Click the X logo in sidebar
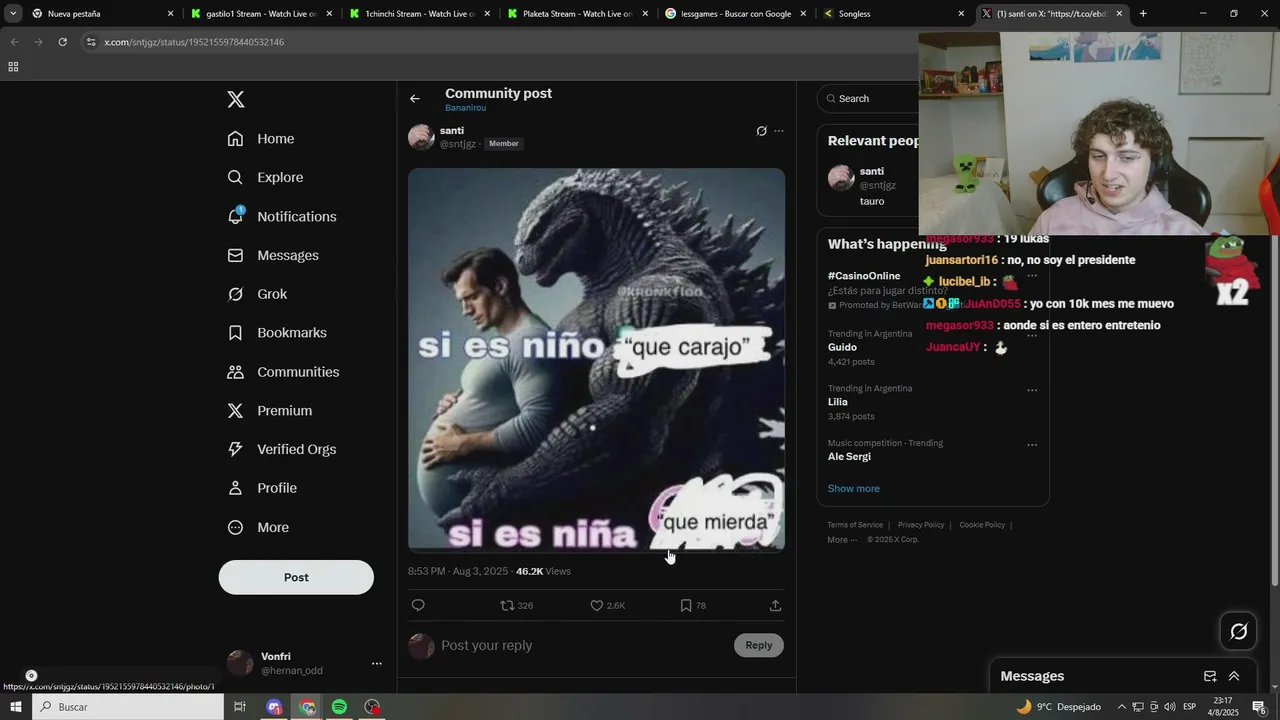1280x720 pixels. [x=236, y=99]
